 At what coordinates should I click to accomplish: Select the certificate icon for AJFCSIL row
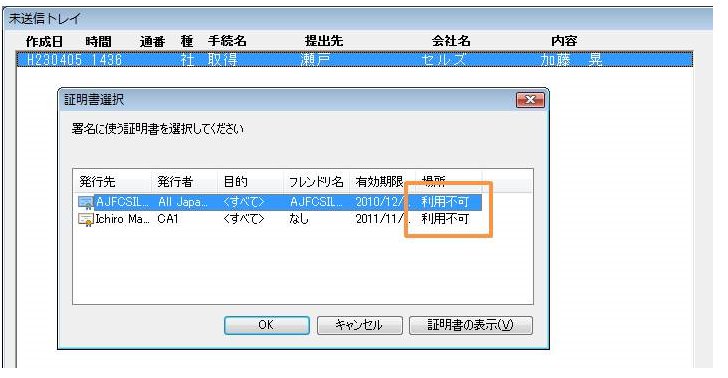86,202
